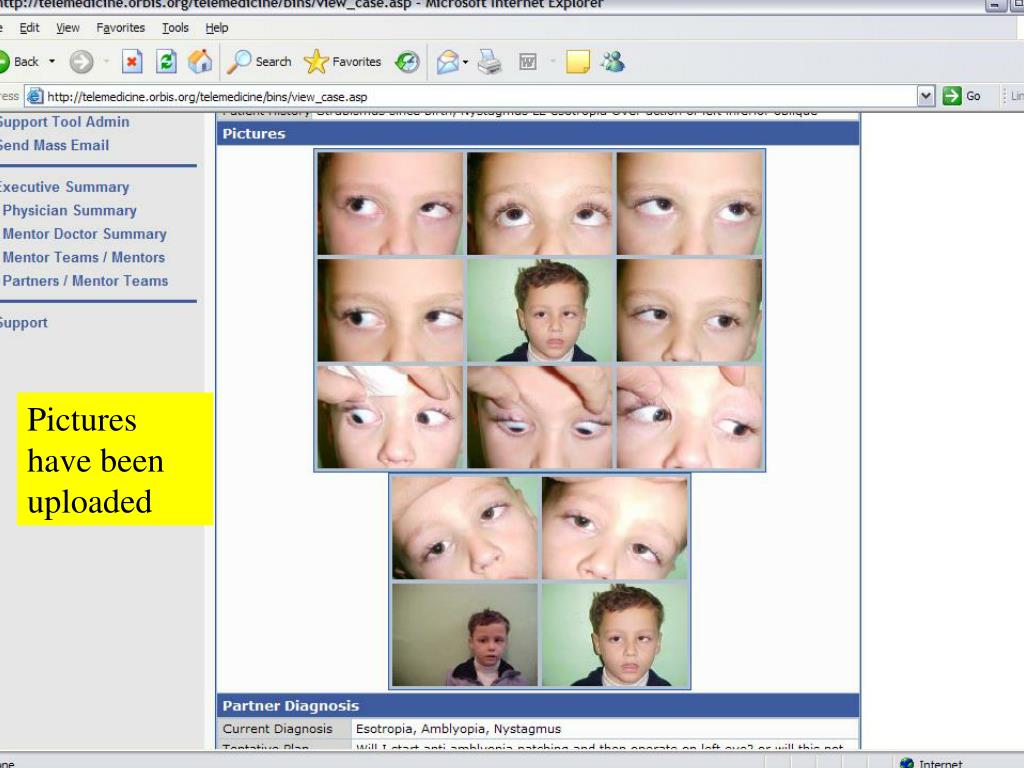Click the Mail envelope icon
The height and width of the screenshot is (768, 1024).
tap(448, 62)
